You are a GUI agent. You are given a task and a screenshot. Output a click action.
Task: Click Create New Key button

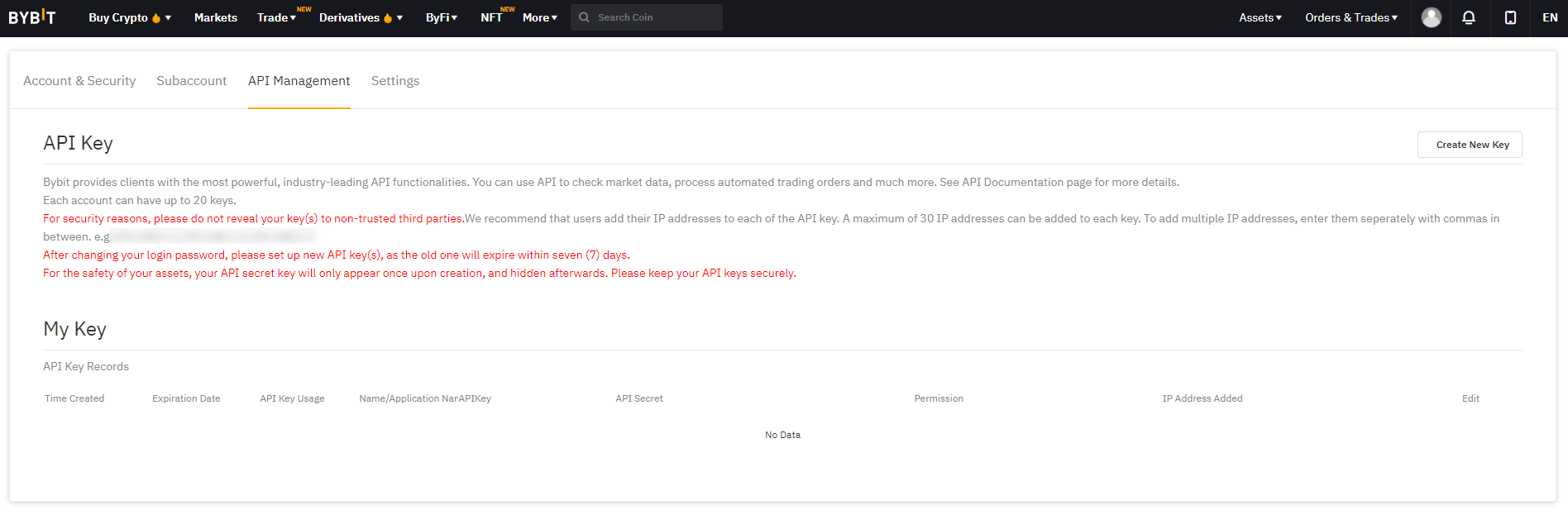pos(1470,145)
